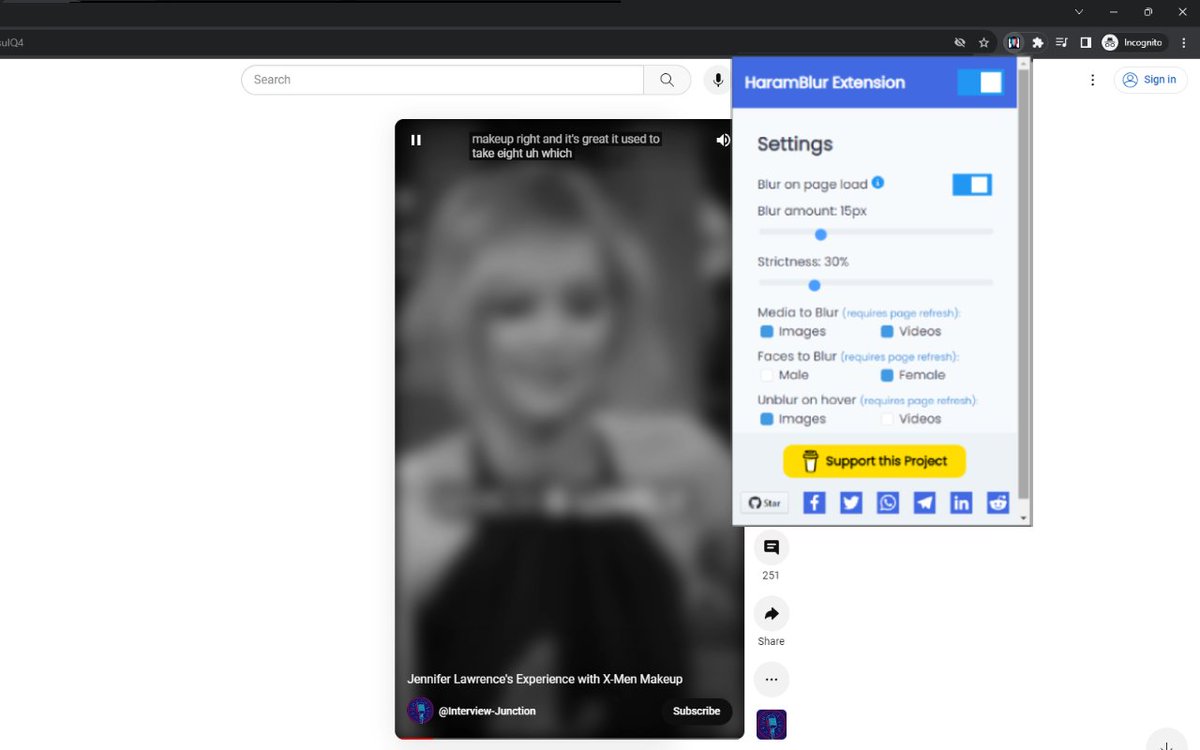Click the Shorts Share arrow button
Image resolution: width=1200 pixels, height=750 pixels.
click(x=771, y=614)
